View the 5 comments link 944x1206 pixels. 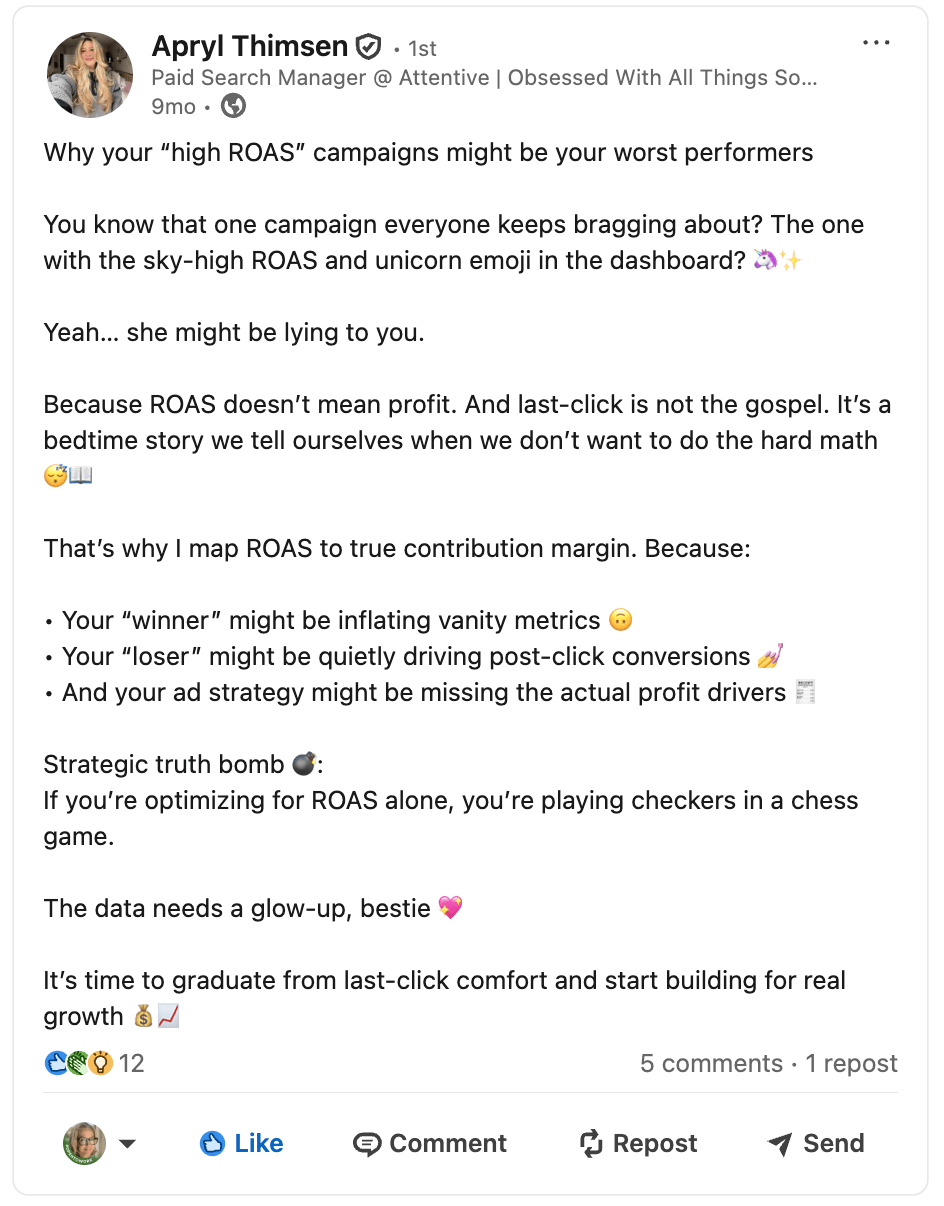(x=711, y=1063)
